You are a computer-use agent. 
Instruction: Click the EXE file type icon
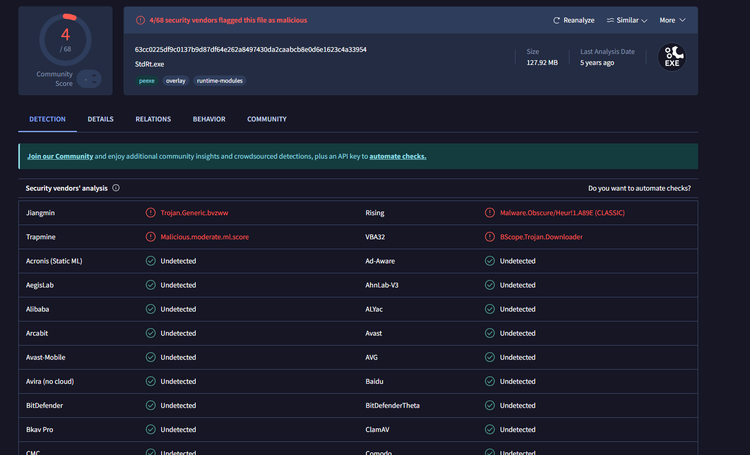coord(672,57)
